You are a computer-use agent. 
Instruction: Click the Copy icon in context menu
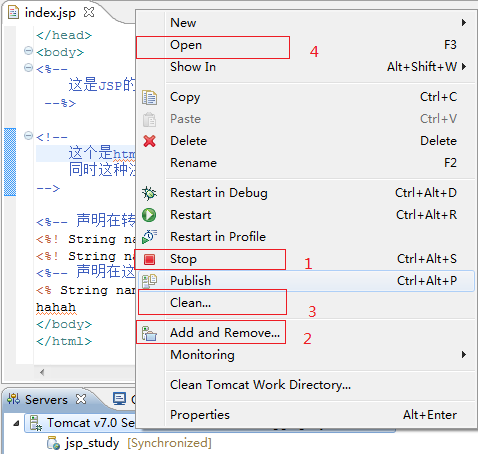click(x=149, y=97)
